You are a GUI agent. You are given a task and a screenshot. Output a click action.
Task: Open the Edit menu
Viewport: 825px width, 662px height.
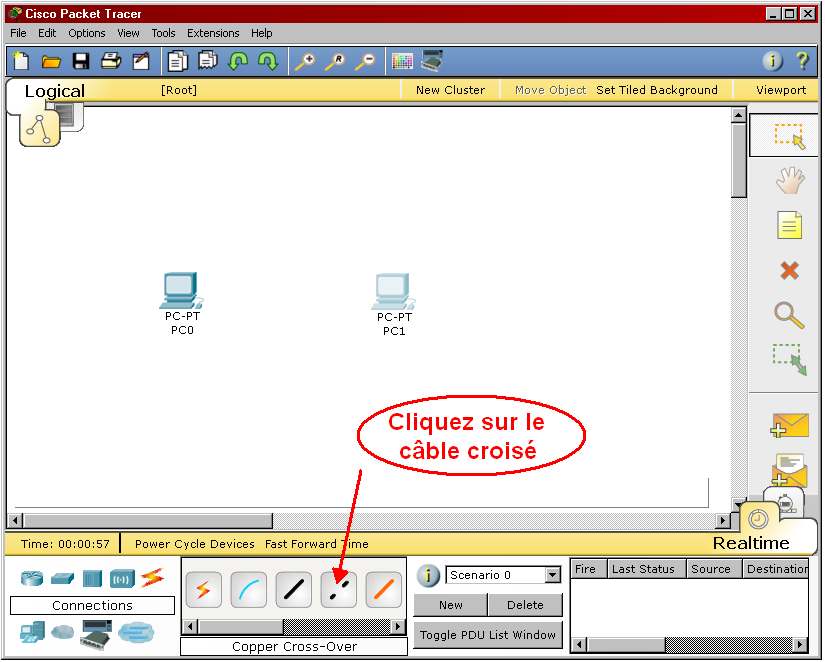point(47,33)
